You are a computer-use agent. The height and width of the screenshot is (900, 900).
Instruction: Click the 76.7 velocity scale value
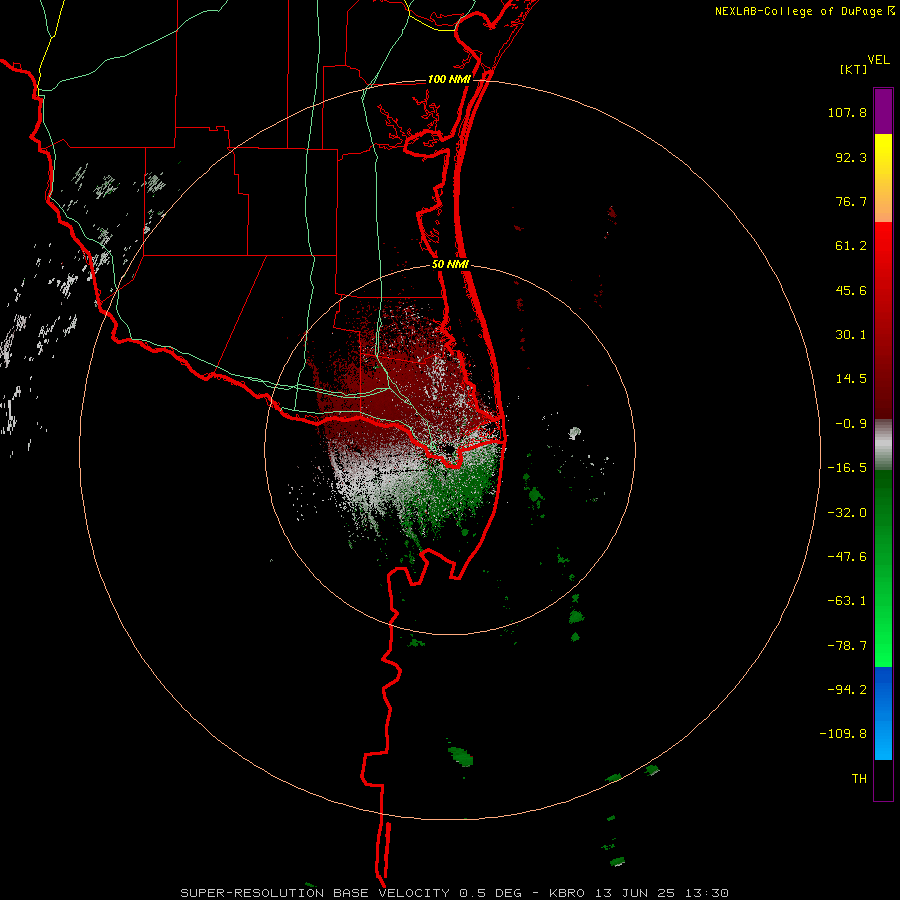pyautogui.click(x=851, y=201)
